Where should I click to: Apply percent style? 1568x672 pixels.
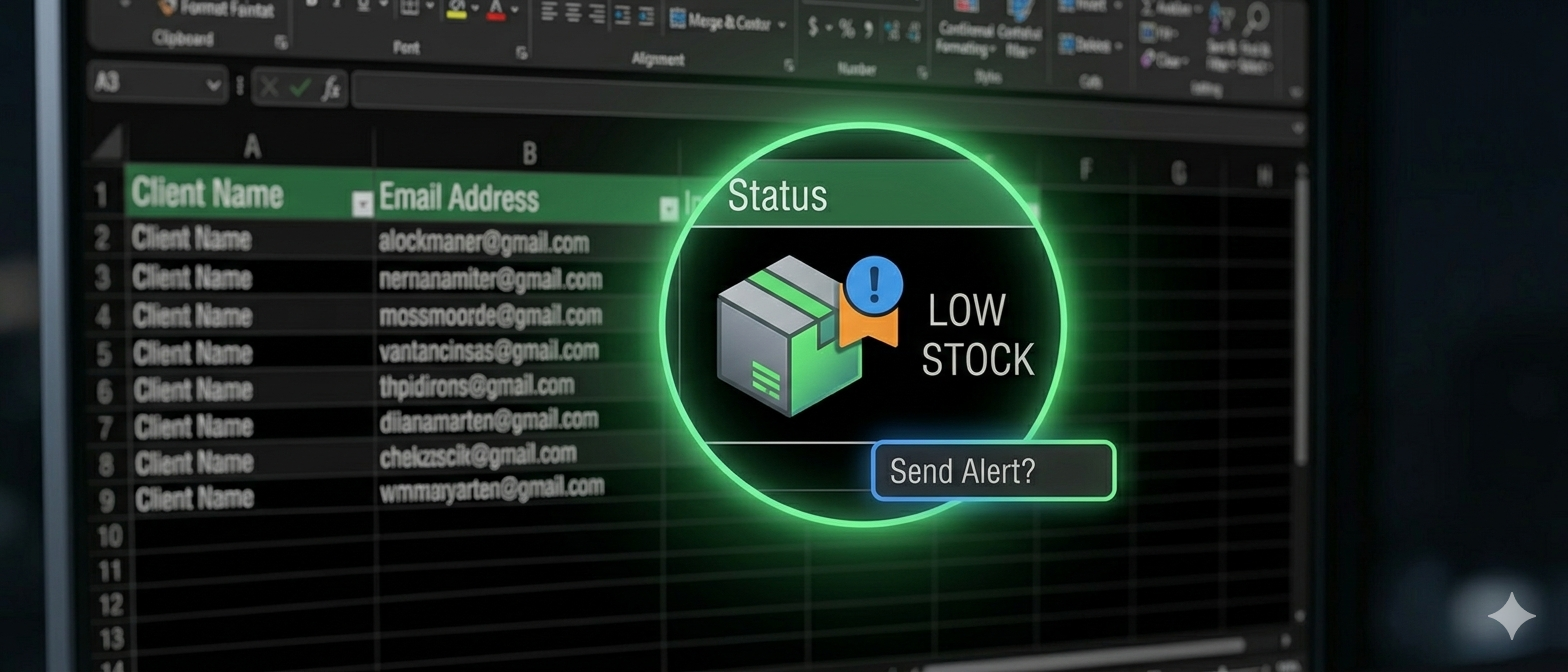[x=847, y=29]
